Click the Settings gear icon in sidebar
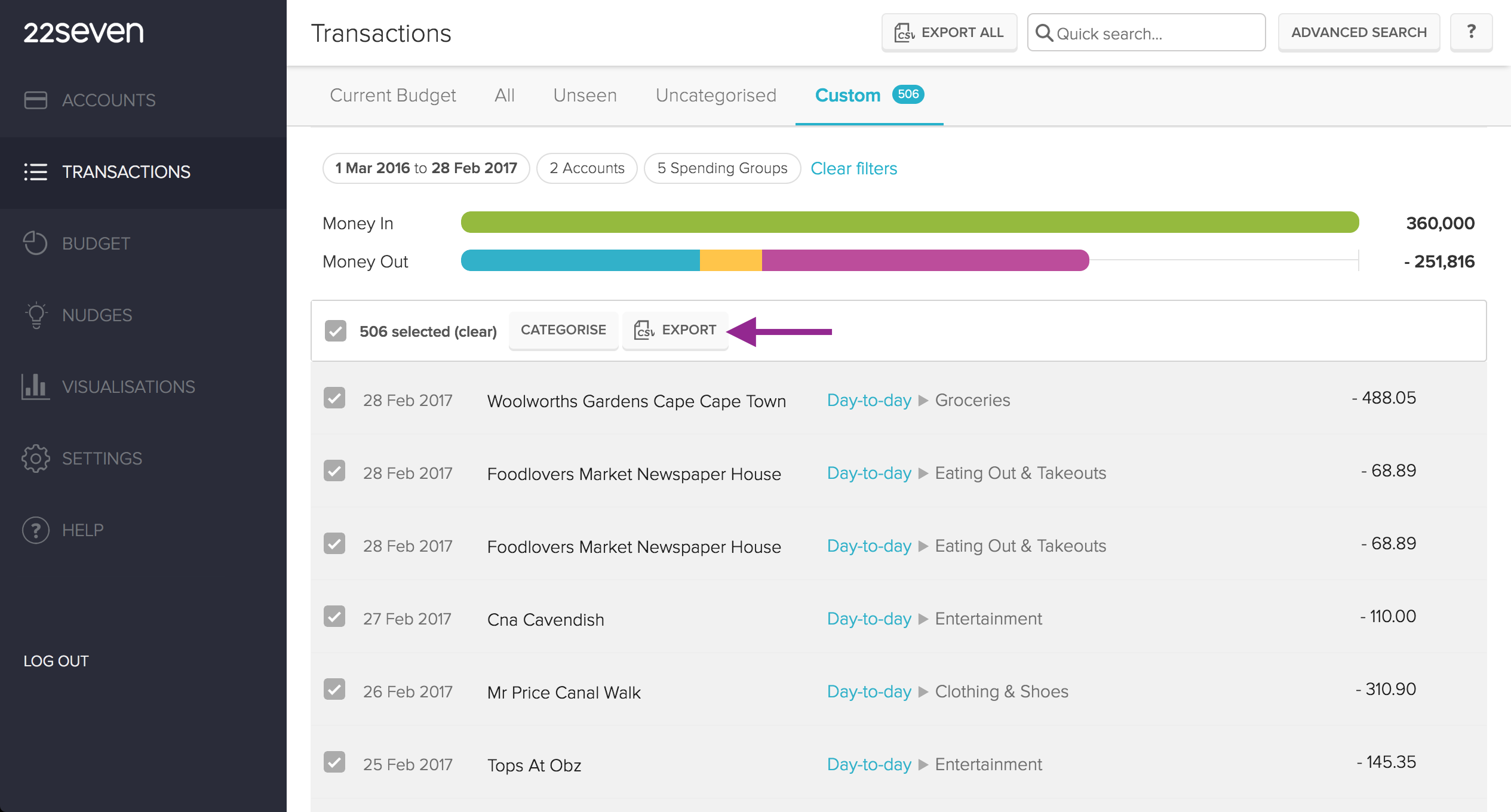Viewport: 1511px width, 812px height. (x=36, y=458)
